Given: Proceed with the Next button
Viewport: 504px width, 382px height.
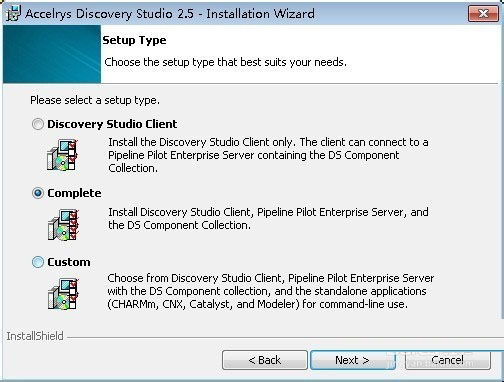Looking at the screenshot, I should (x=353, y=360).
